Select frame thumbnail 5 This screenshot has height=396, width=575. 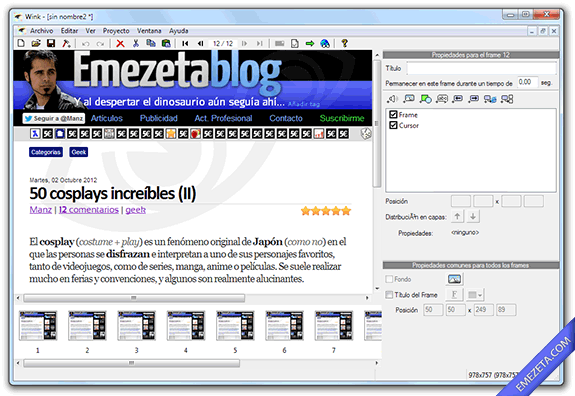coord(235,326)
